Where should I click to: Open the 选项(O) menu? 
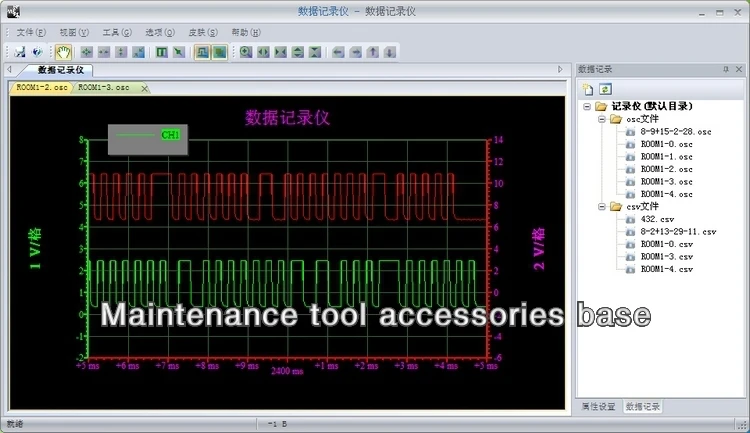point(160,33)
